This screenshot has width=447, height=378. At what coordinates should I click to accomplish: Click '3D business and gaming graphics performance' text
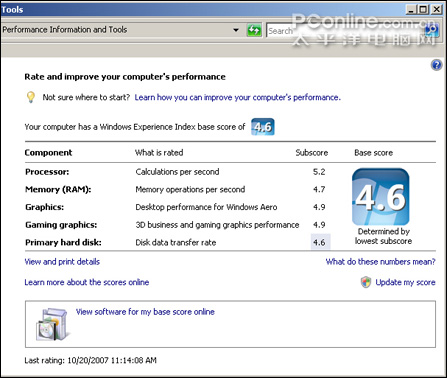coord(217,225)
